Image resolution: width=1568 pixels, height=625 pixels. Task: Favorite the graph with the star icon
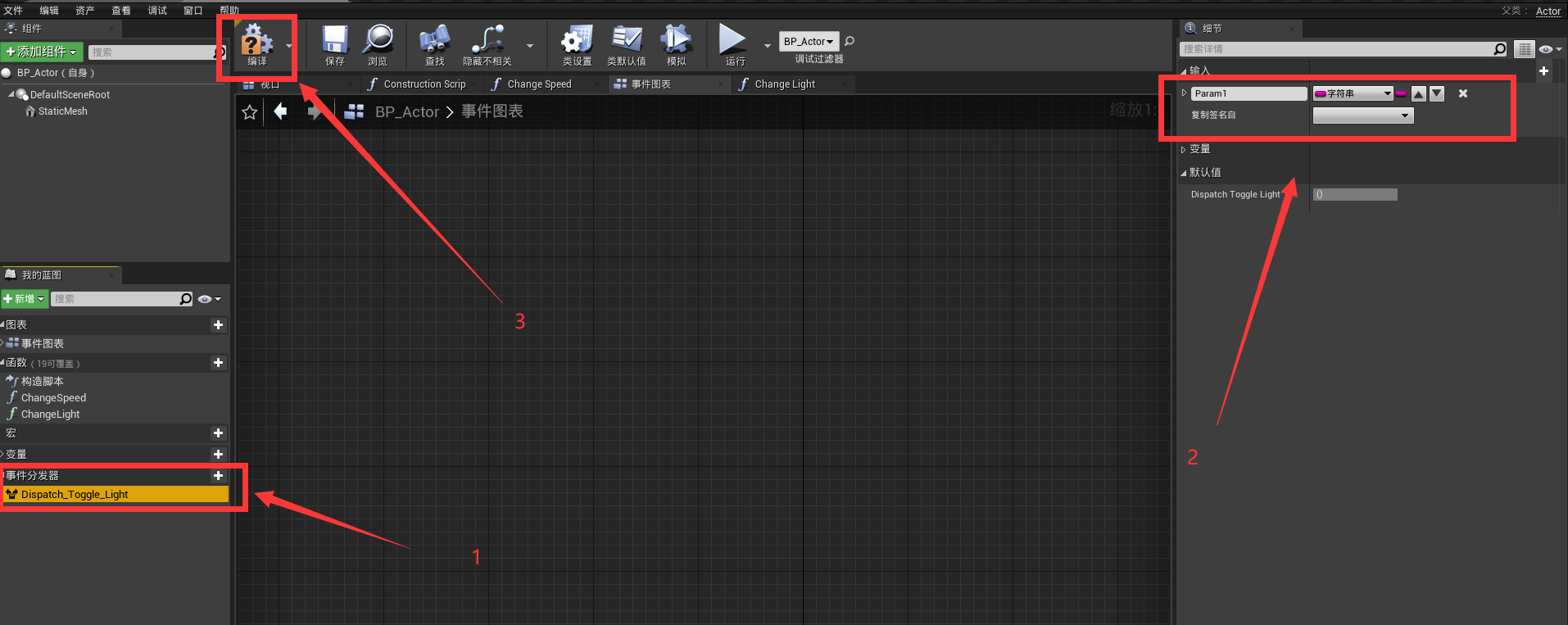click(x=250, y=112)
